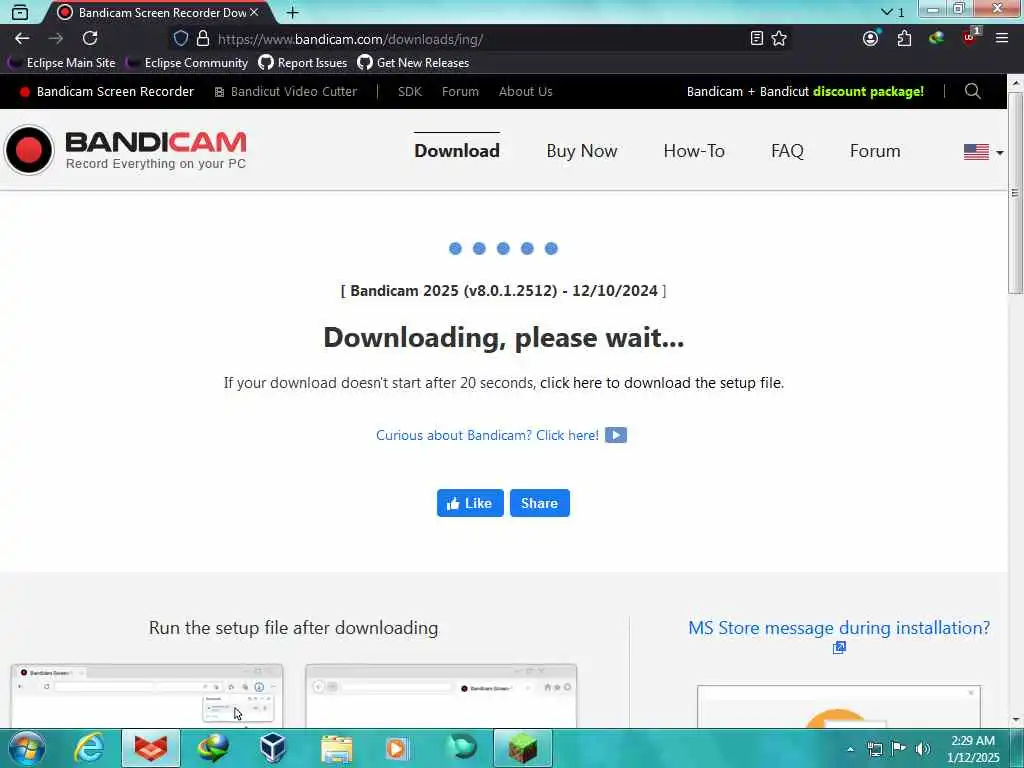Launch Internet Explorer from taskbar
This screenshot has width=1024, height=768.
[89, 748]
